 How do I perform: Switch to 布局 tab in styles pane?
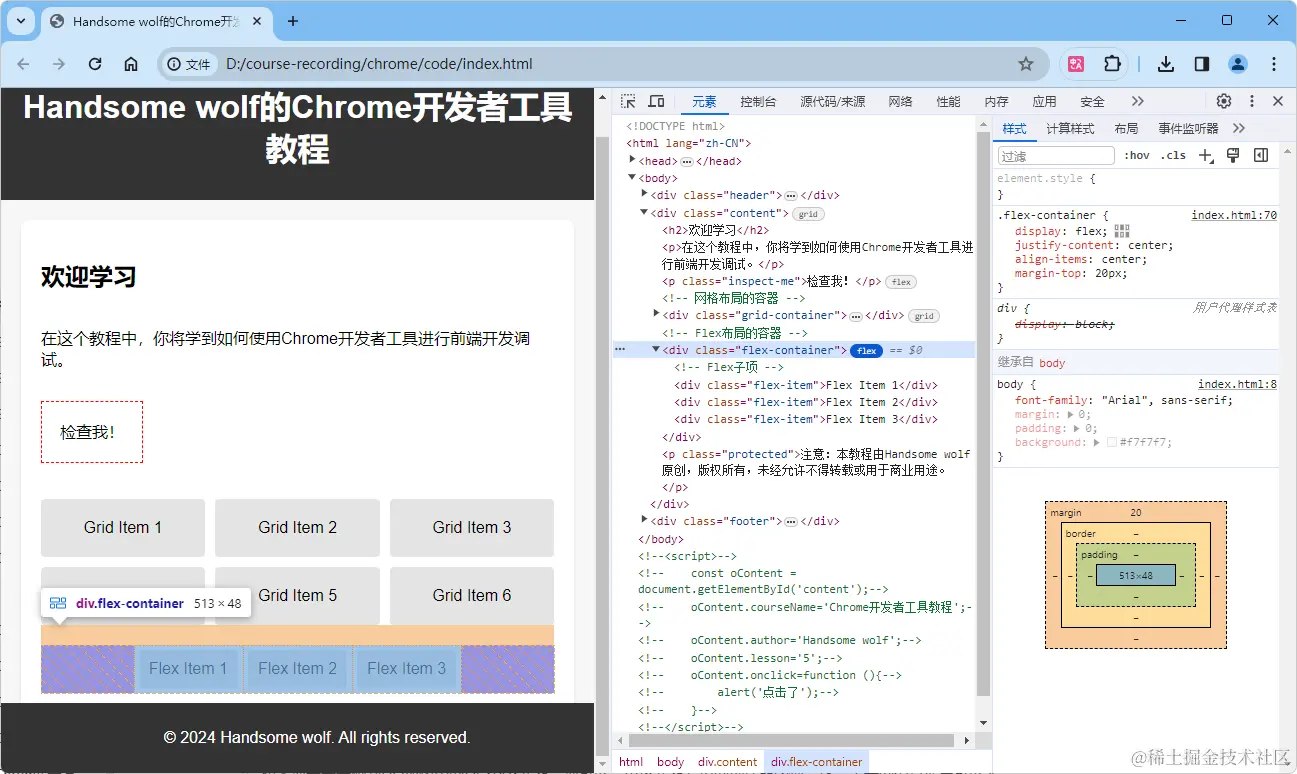[1126, 128]
